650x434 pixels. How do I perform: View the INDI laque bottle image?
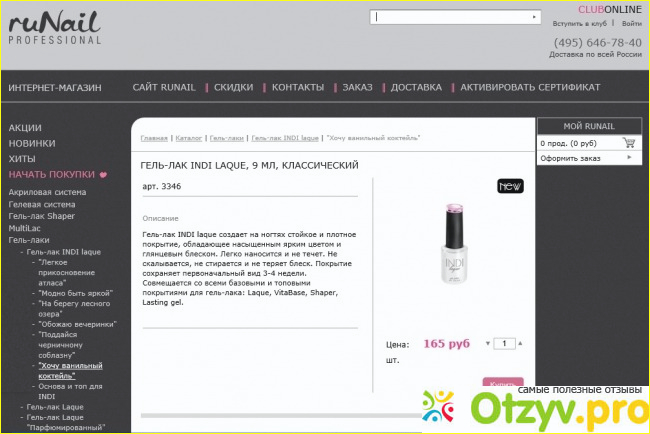455,243
